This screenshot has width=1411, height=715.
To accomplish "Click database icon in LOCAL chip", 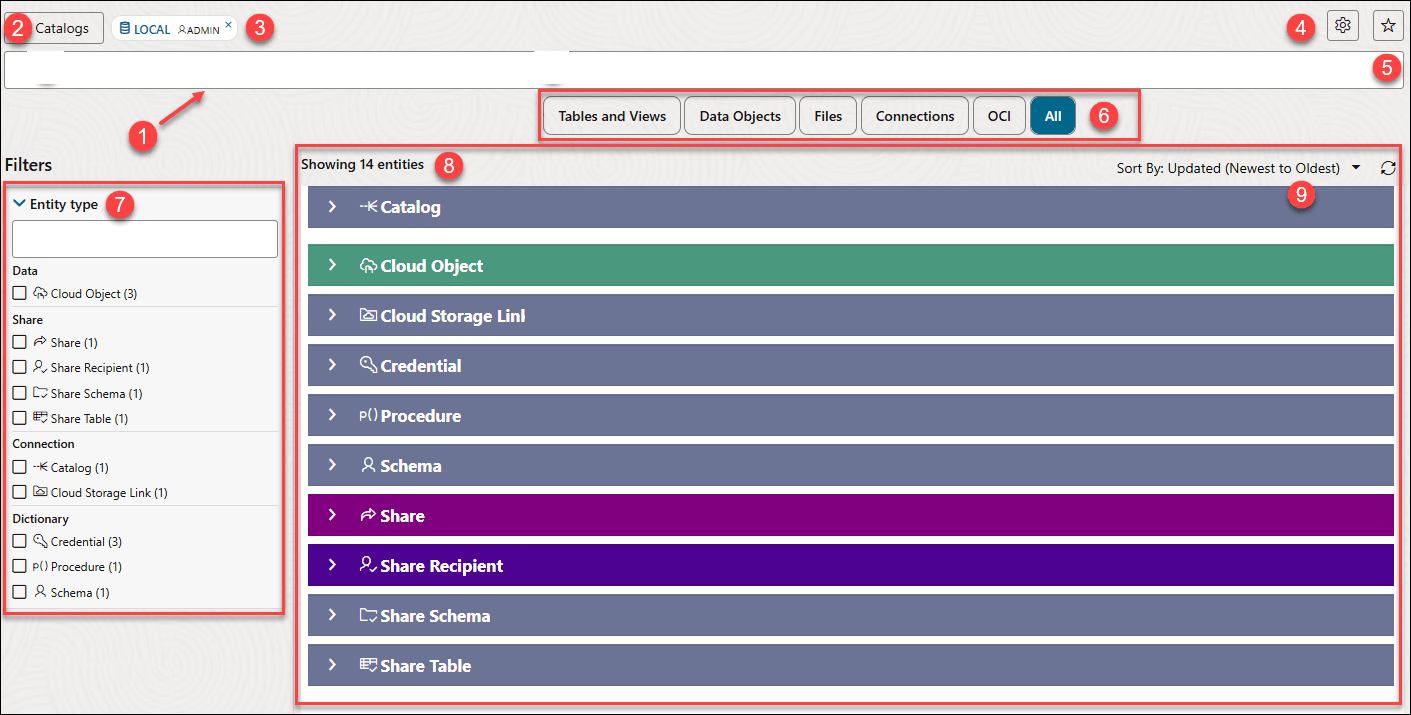I will (x=124, y=29).
